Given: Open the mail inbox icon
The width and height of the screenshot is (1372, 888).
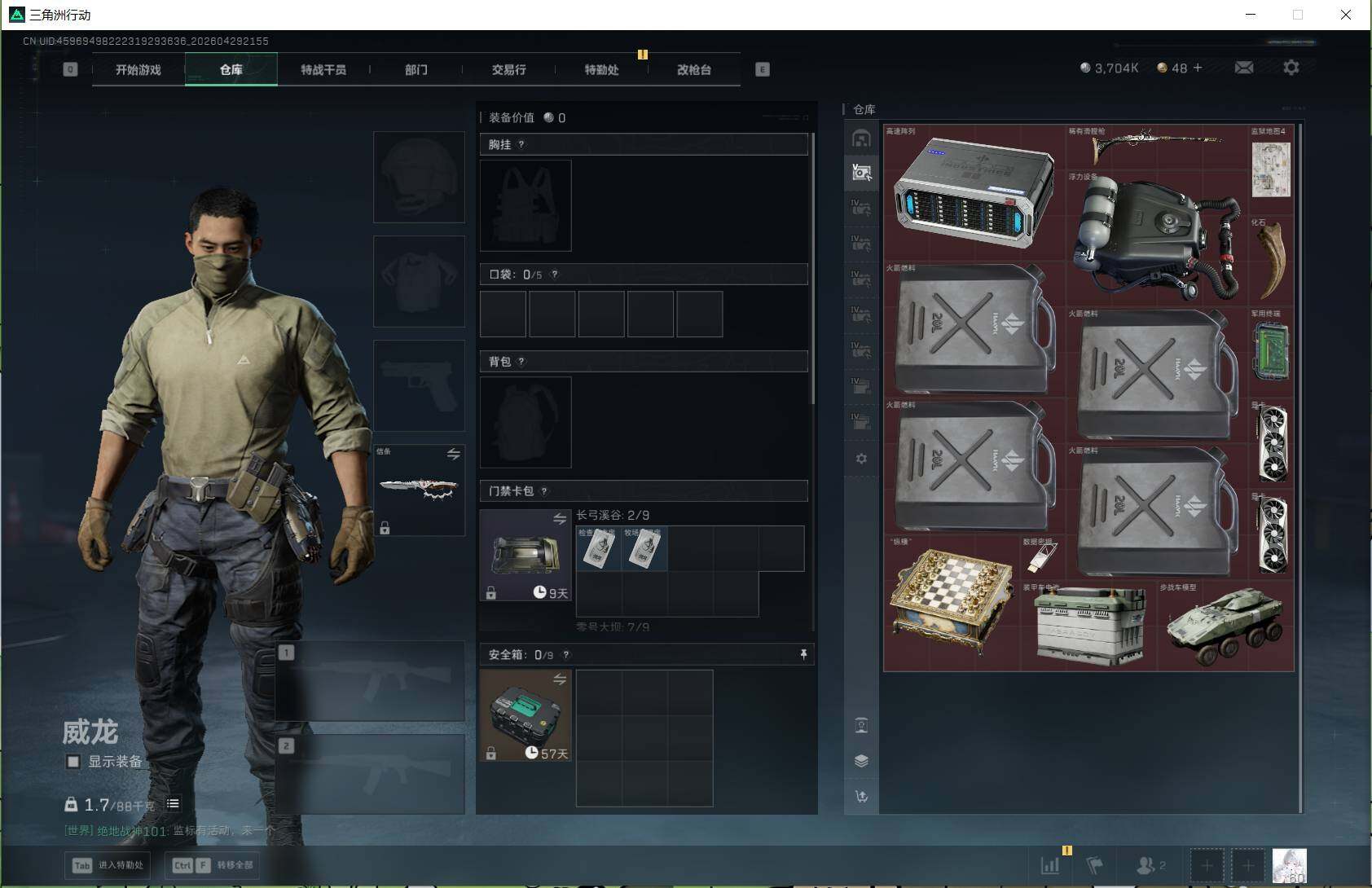Looking at the screenshot, I should tap(1244, 68).
